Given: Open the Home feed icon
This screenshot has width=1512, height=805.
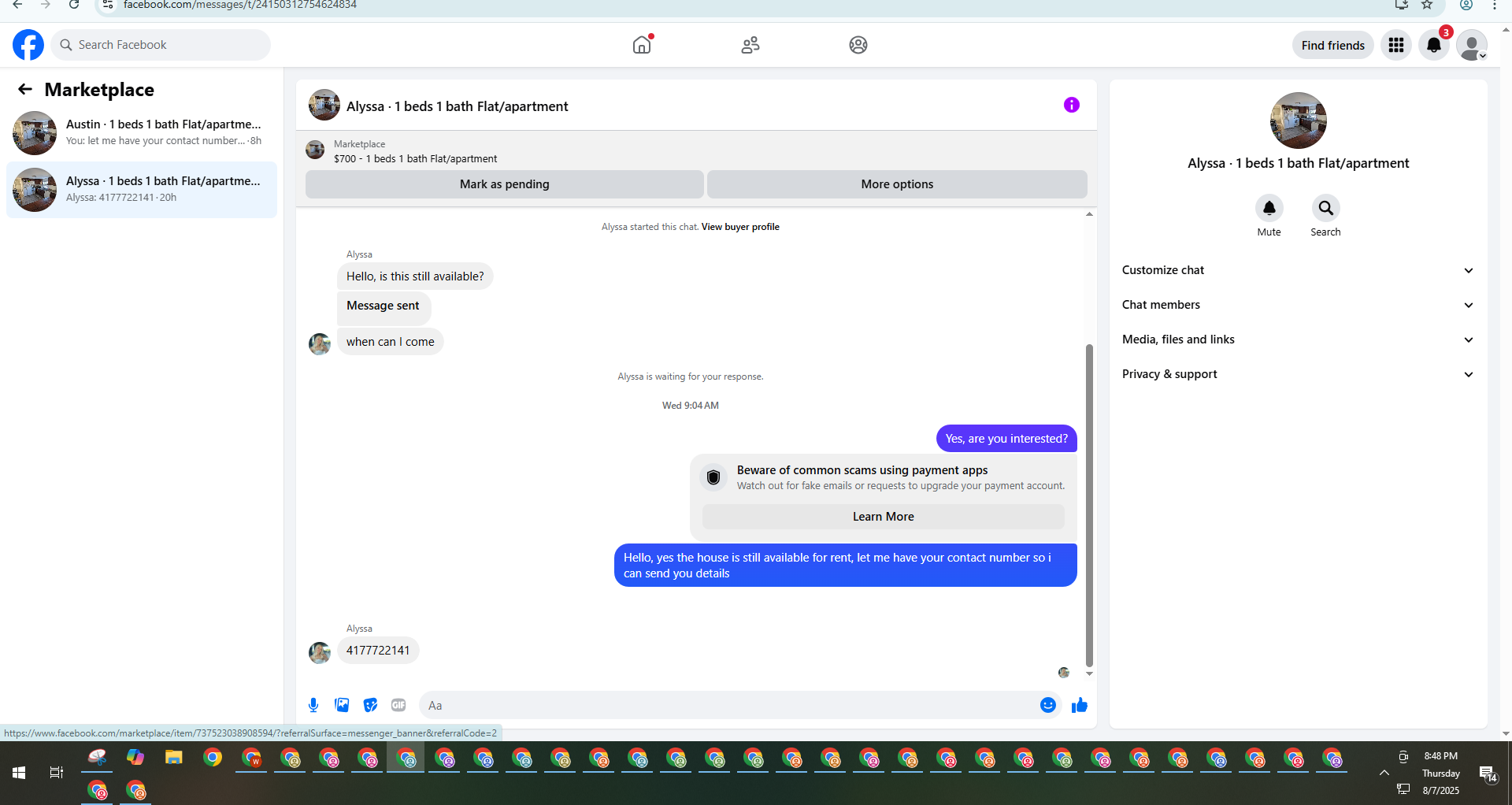Looking at the screenshot, I should pos(643,45).
